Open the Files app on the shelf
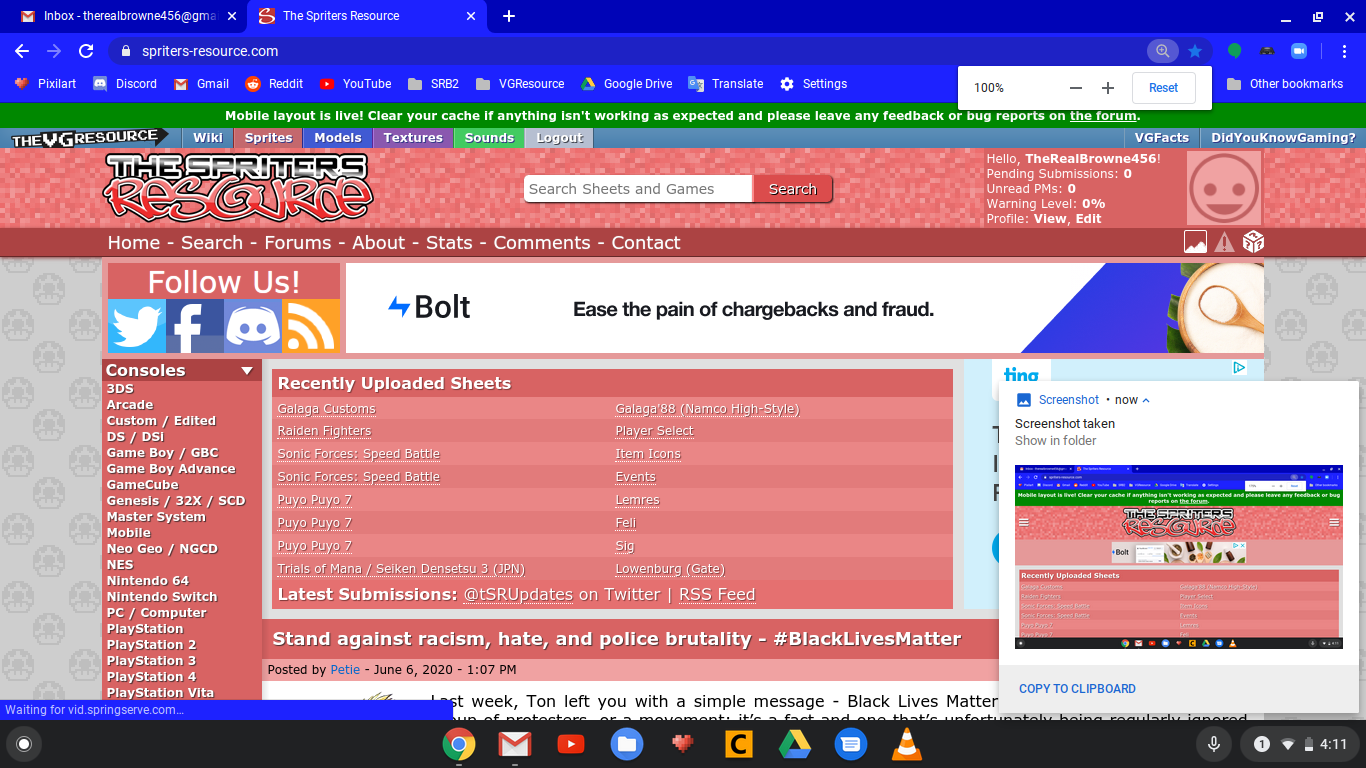Image resolution: width=1366 pixels, height=768 pixels. click(627, 744)
